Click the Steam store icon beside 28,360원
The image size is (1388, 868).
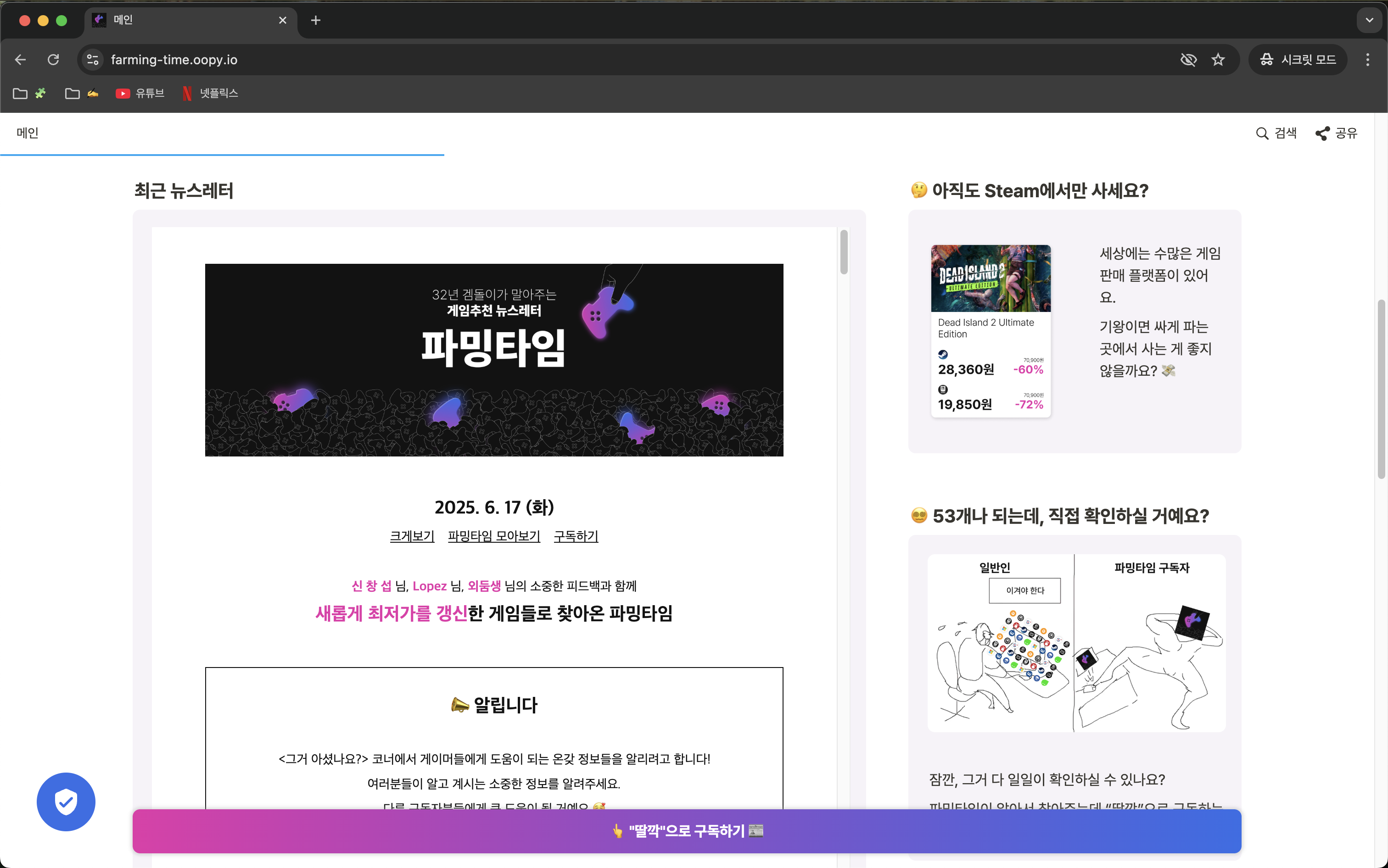[942, 354]
